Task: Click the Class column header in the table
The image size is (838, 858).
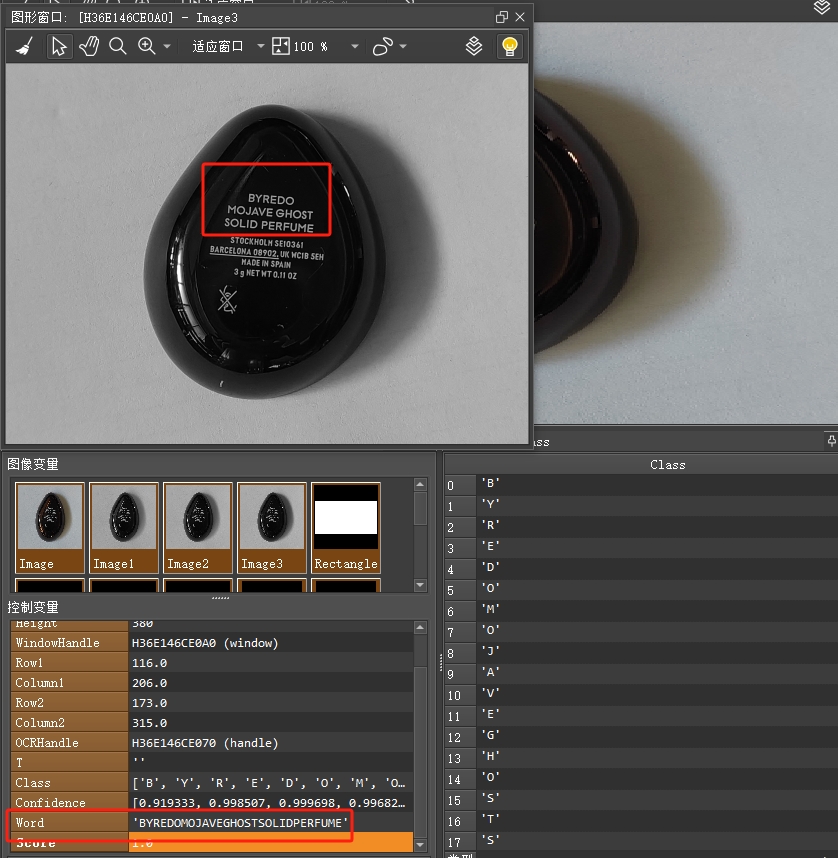Action: coord(668,465)
